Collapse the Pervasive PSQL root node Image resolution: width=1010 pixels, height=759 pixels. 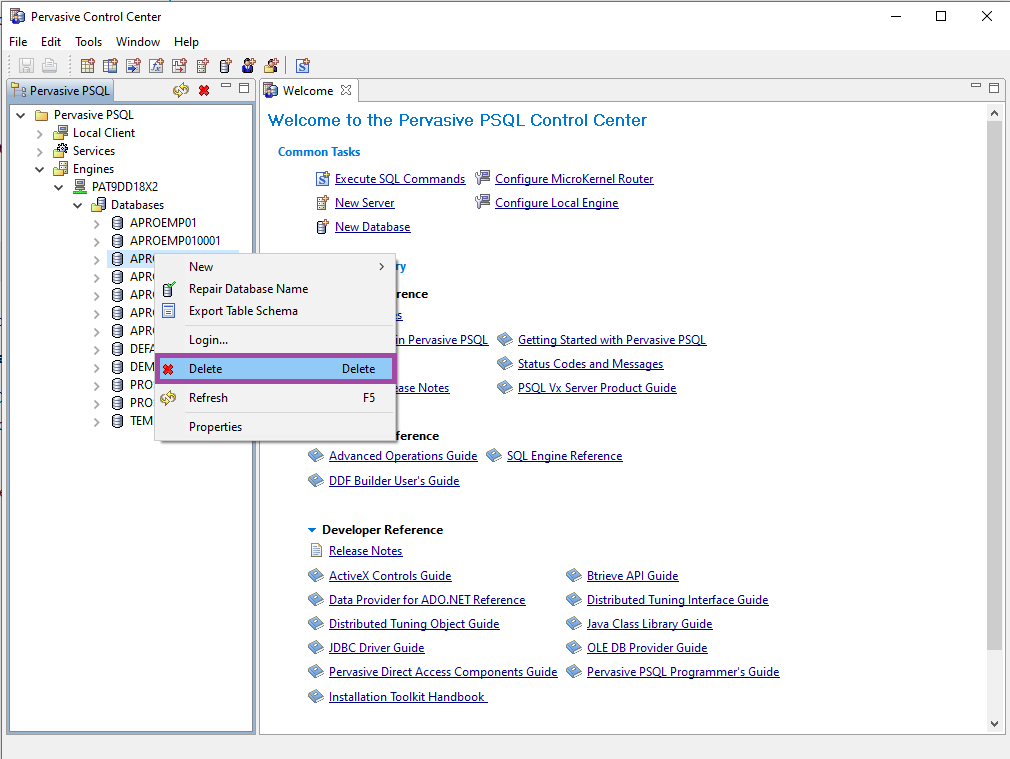click(x=21, y=115)
